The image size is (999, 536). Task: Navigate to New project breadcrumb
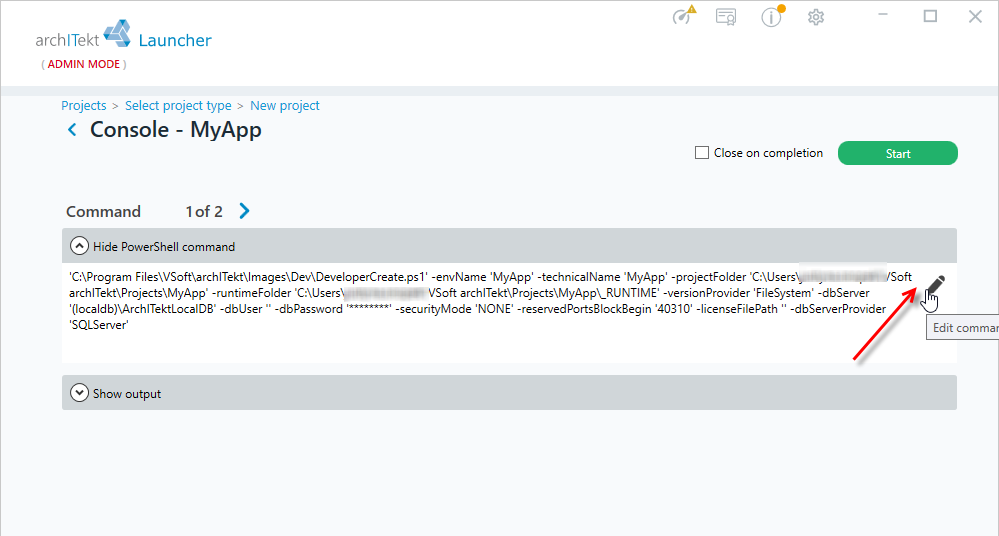(x=284, y=106)
